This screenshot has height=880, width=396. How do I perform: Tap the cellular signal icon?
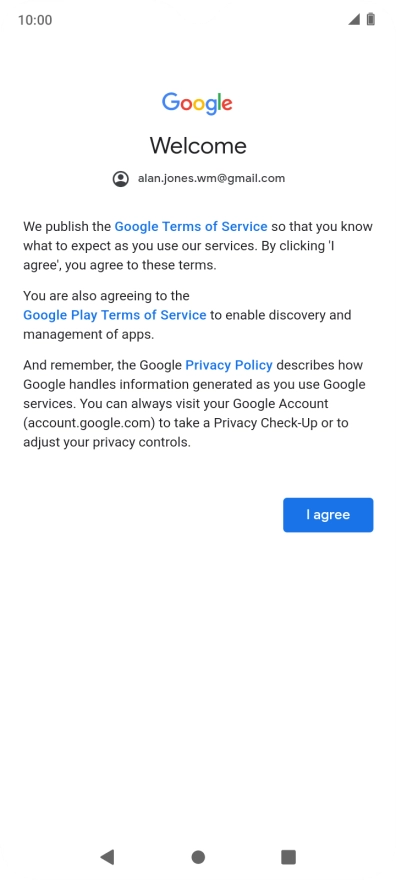tap(354, 20)
